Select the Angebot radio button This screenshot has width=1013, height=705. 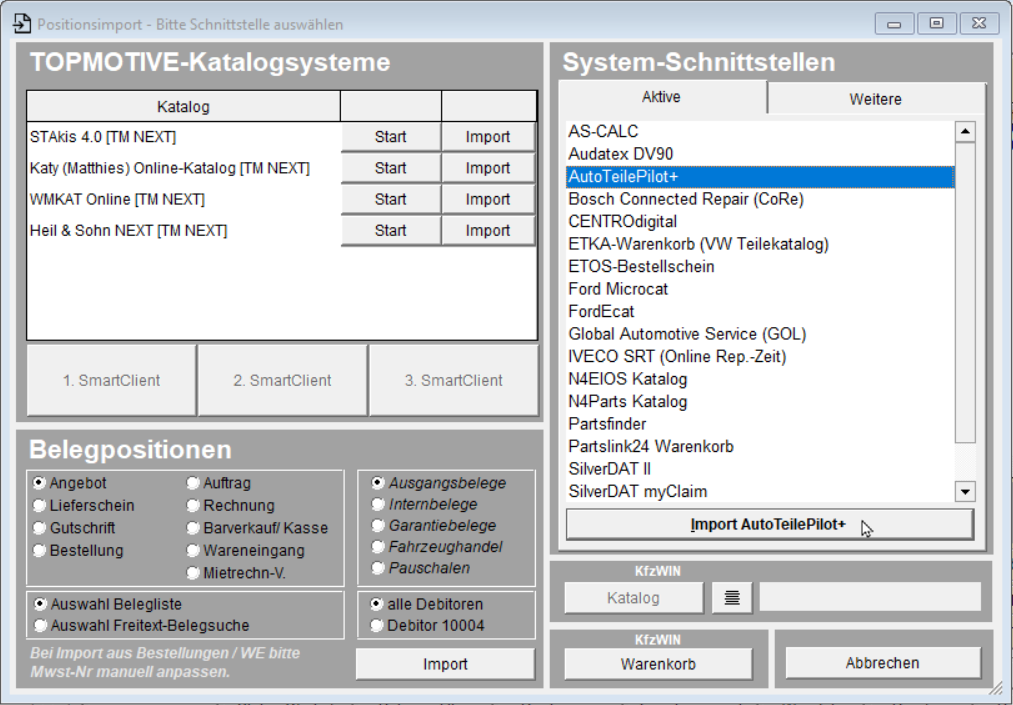coord(39,483)
